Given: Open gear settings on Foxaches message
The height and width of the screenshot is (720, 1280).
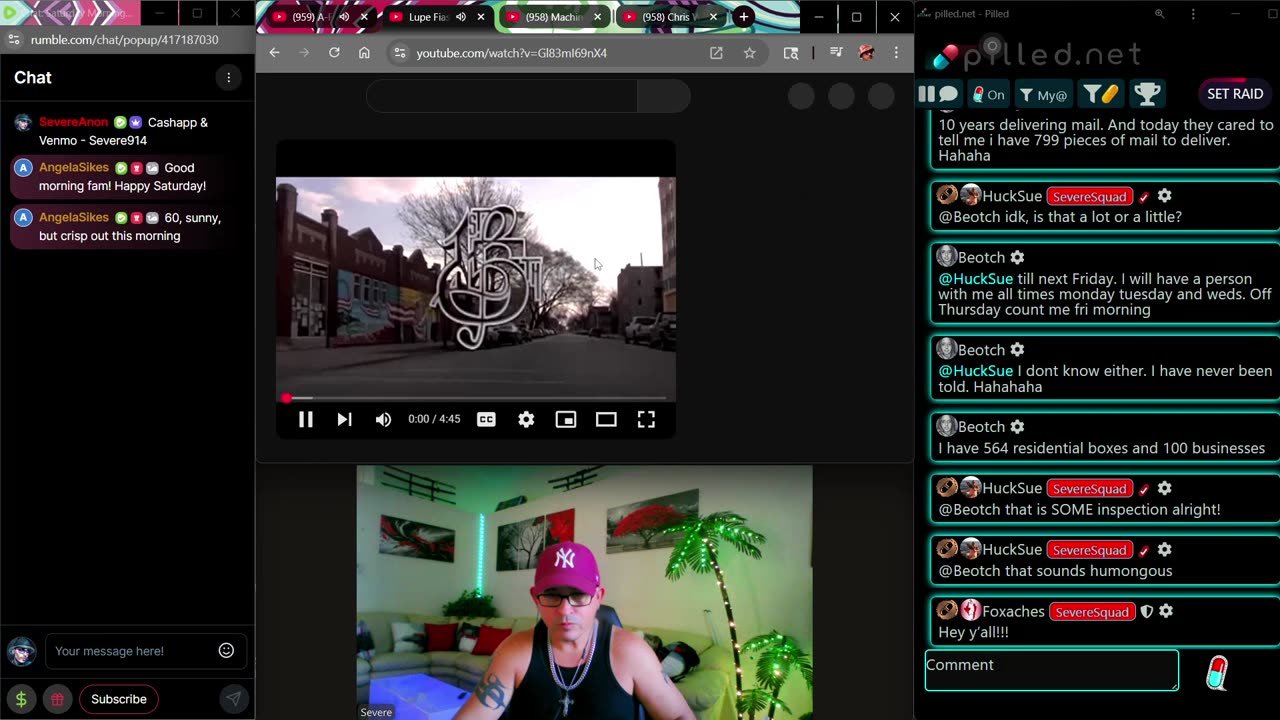Looking at the screenshot, I should (x=1166, y=611).
